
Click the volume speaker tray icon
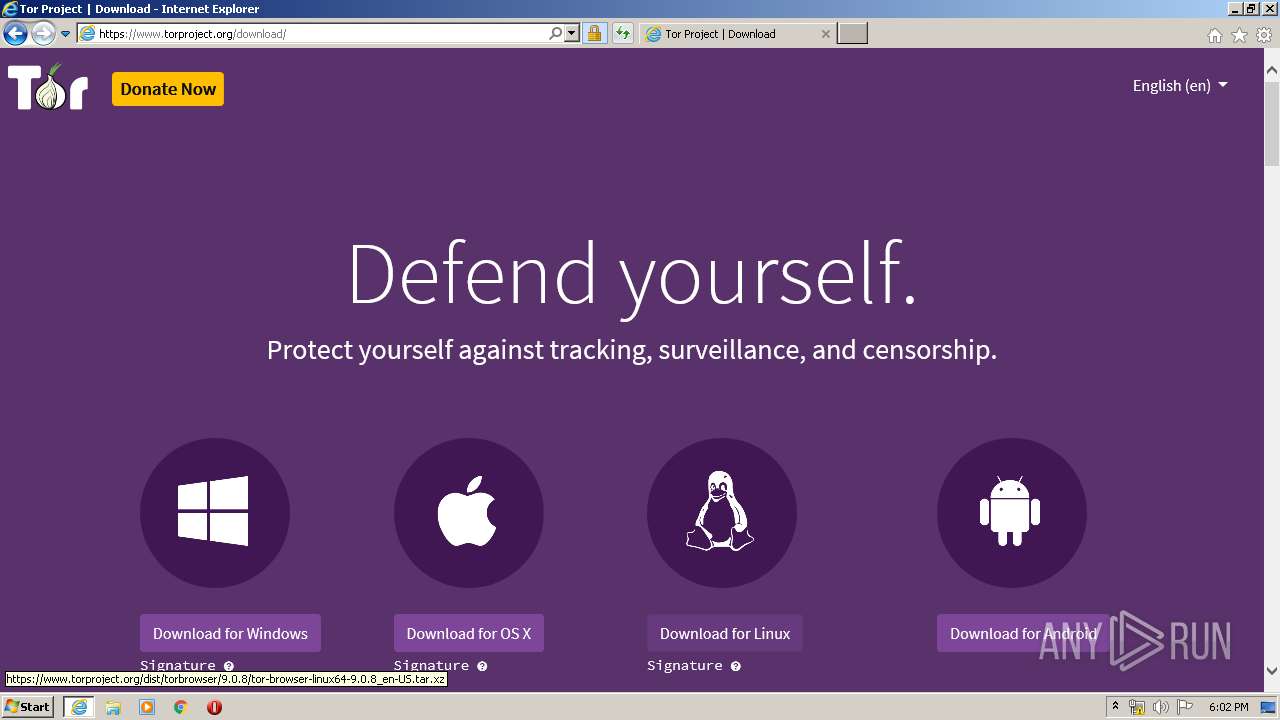1161,707
